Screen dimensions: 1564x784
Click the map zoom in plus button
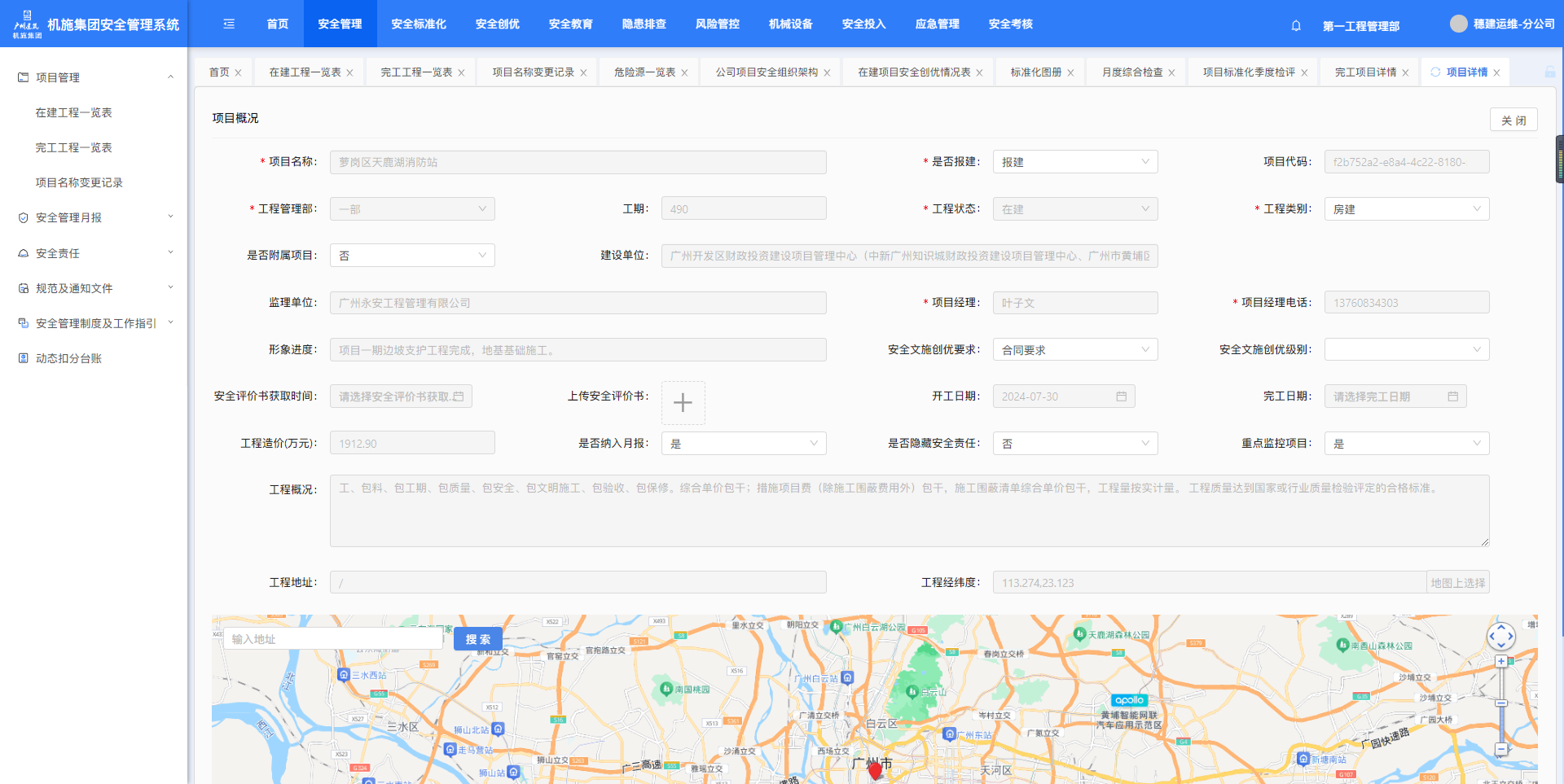(x=1500, y=662)
